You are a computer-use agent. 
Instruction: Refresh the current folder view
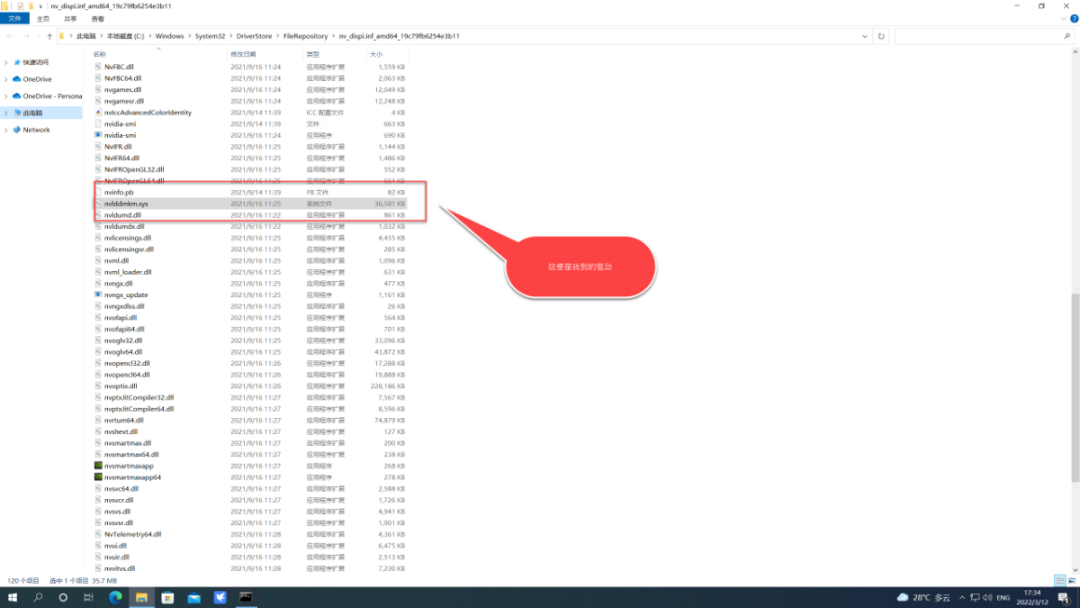pos(881,36)
